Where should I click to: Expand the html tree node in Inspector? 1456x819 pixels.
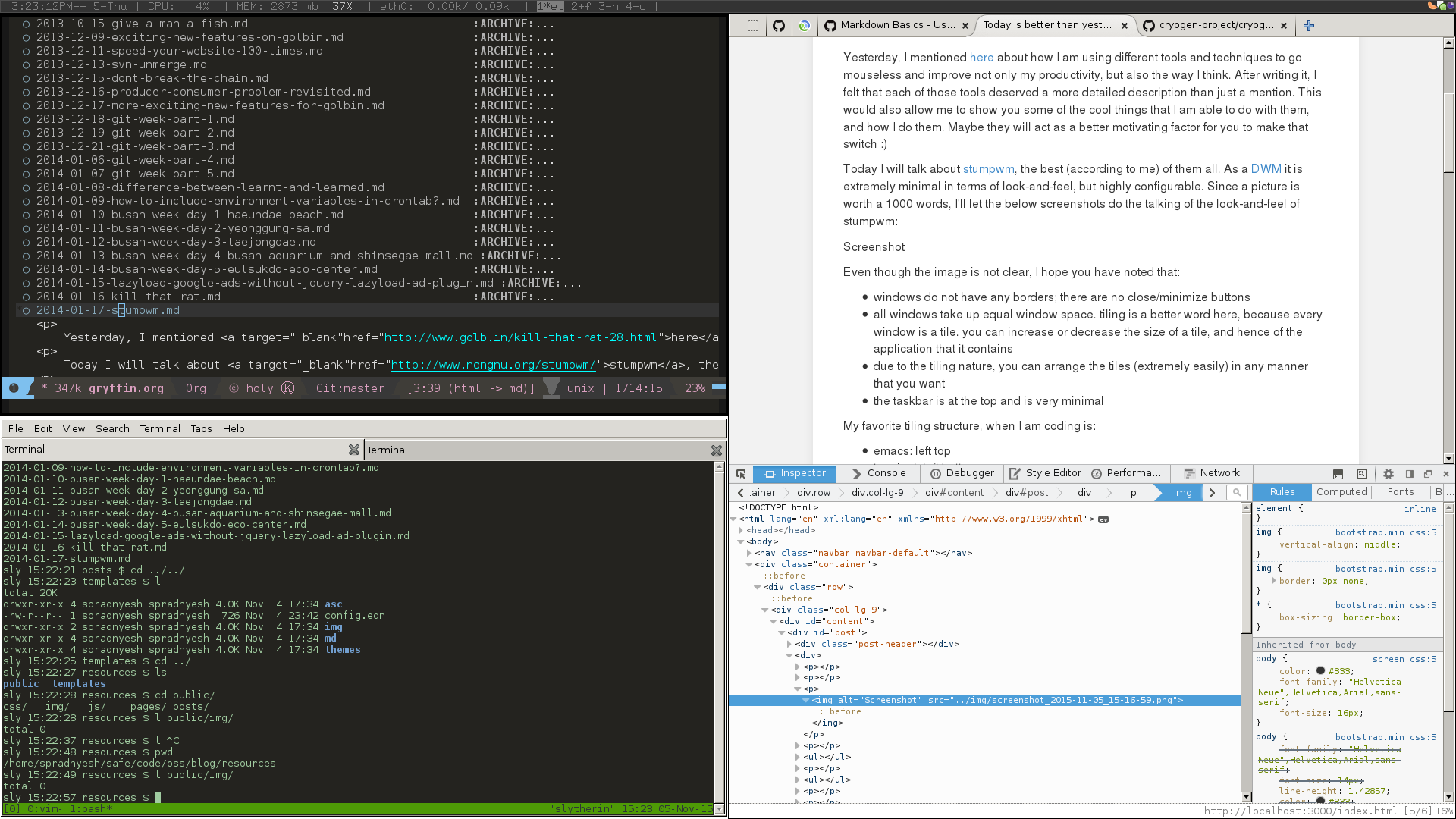(x=737, y=519)
